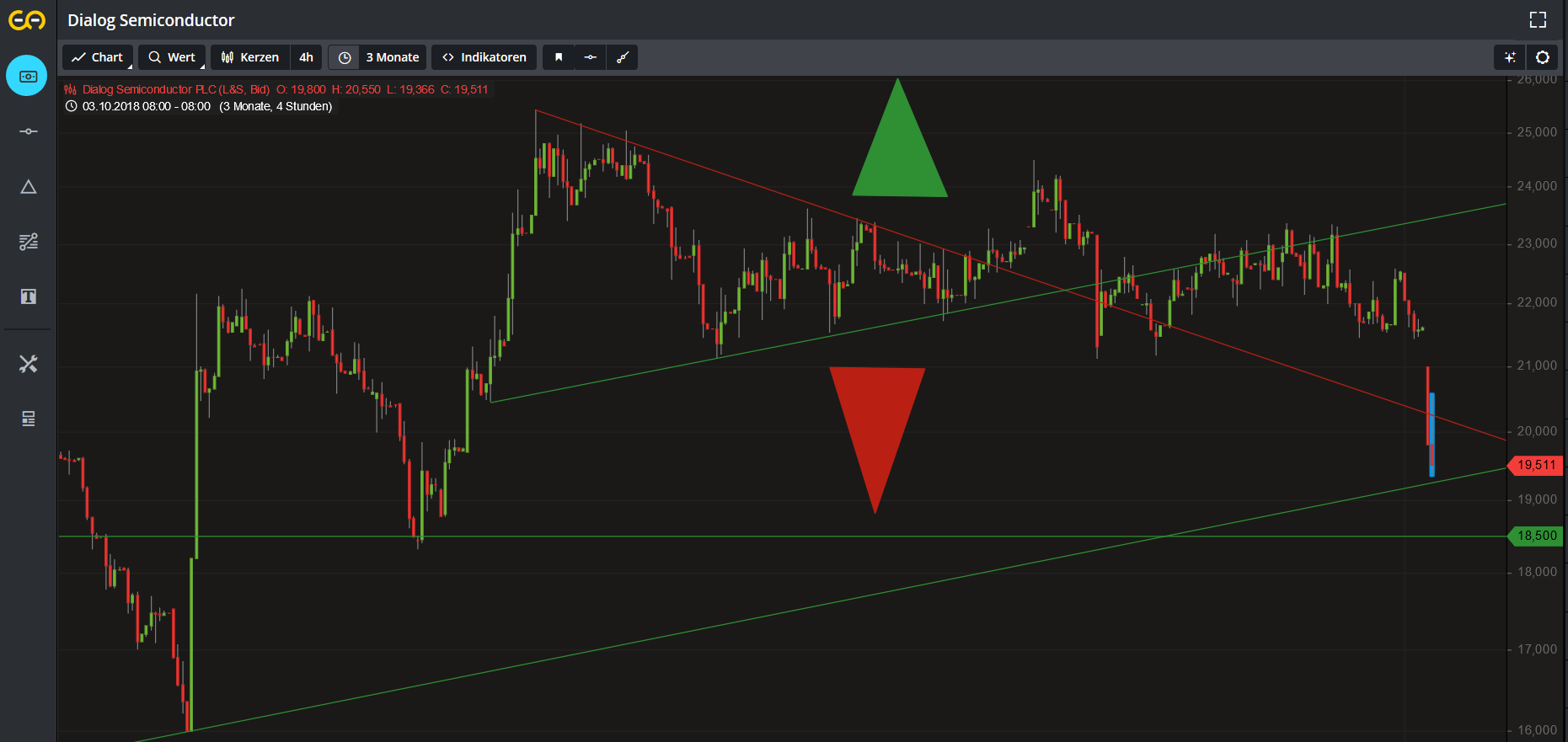Click the 17,000 price axis label

pyautogui.click(x=1537, y=649)
